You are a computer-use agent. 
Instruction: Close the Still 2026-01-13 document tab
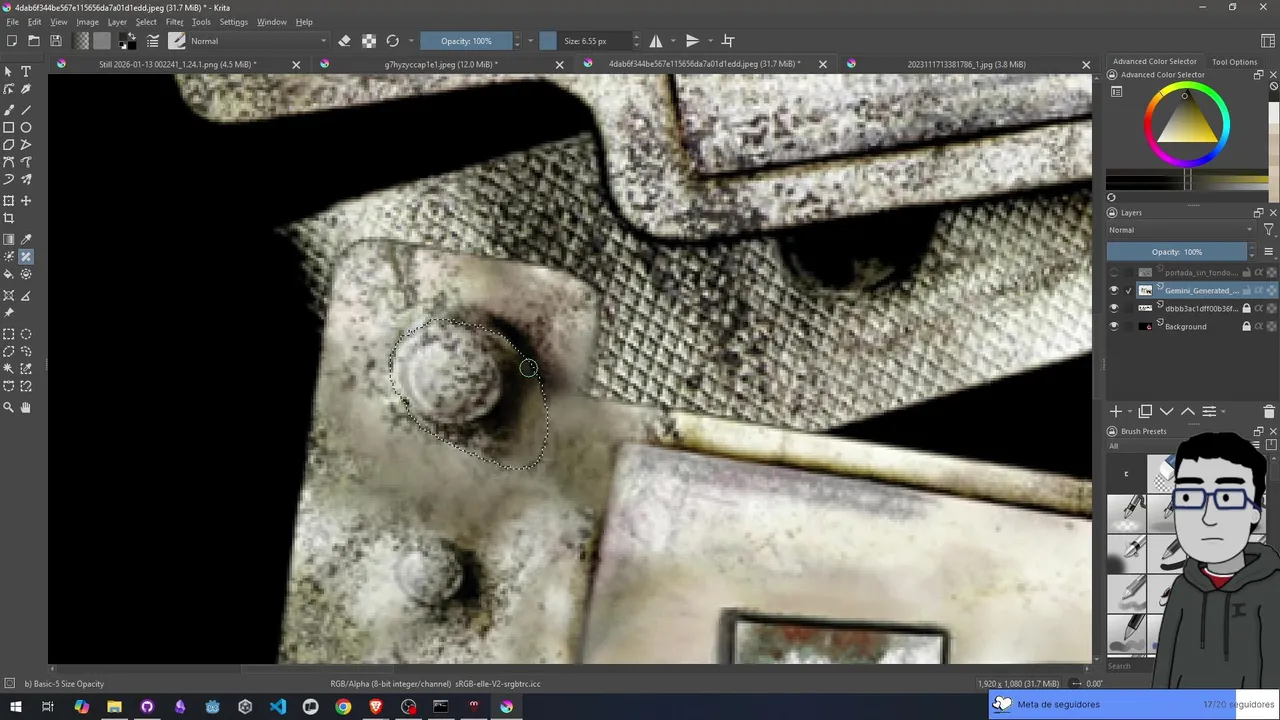click(x=296, y=65)
